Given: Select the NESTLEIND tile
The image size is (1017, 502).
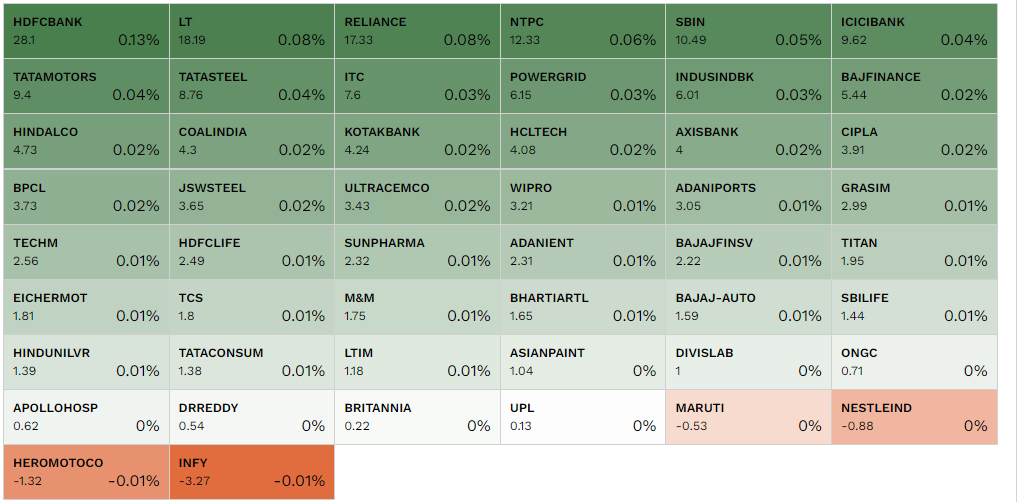Looking at the screenshot, I should coord(914,417).
